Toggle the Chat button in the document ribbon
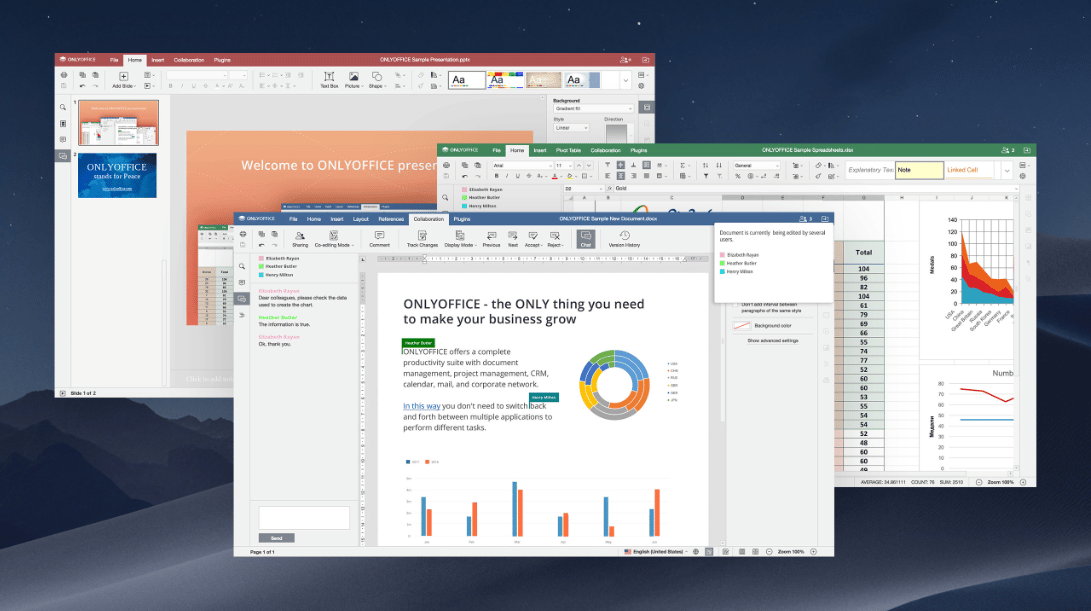The image size is (1091, 611). tap(586, 239)
